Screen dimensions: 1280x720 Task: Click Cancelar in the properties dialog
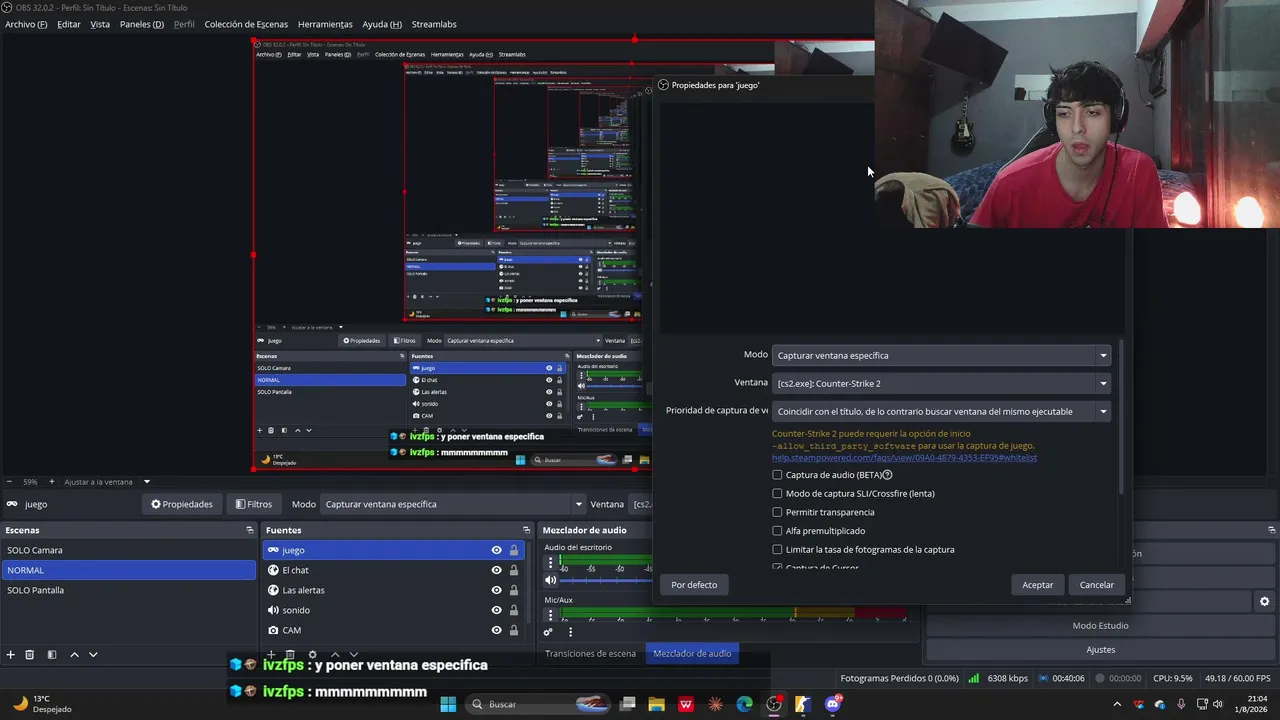point(1097,585)
